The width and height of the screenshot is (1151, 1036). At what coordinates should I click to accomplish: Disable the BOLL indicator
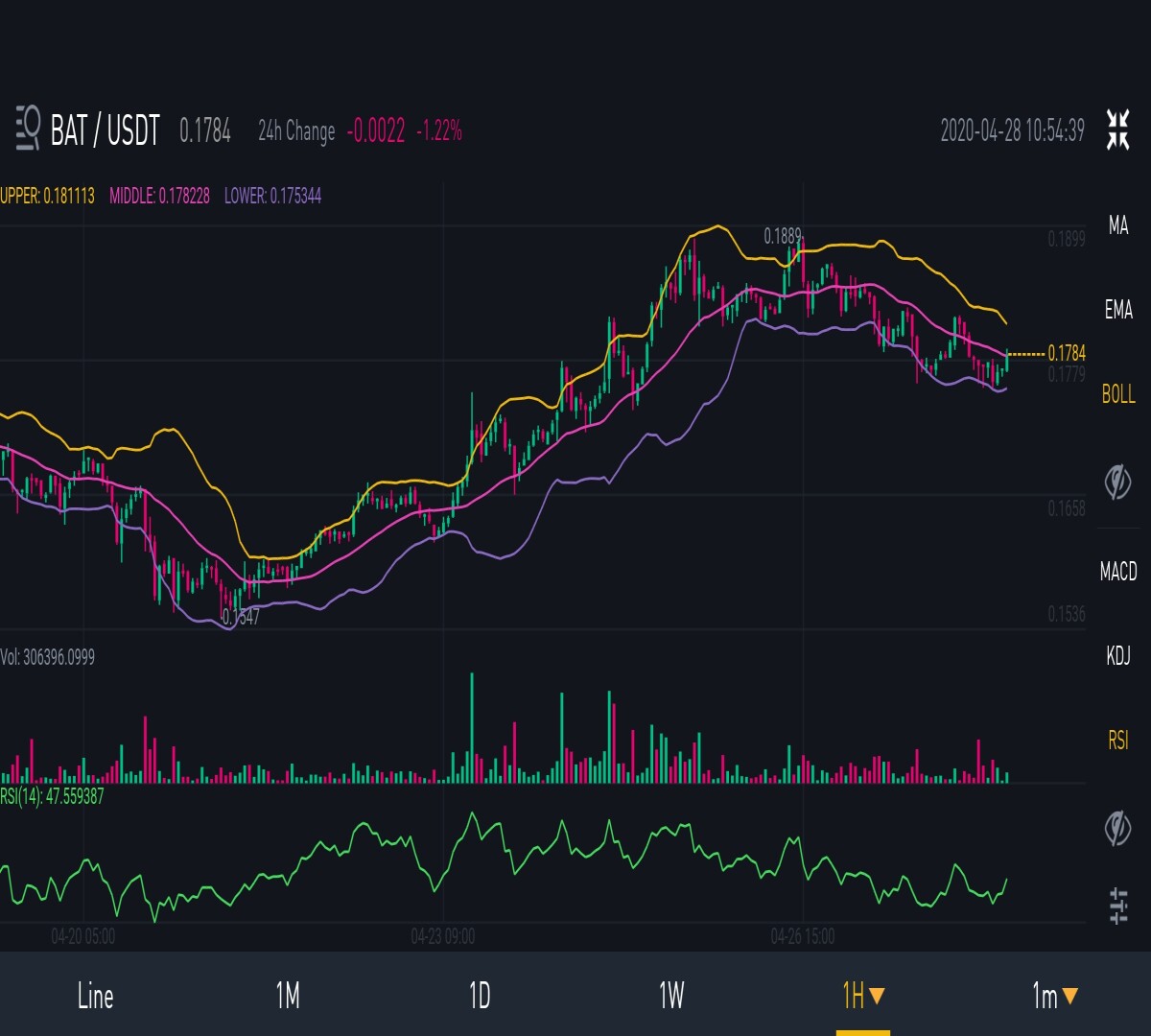1118,394
